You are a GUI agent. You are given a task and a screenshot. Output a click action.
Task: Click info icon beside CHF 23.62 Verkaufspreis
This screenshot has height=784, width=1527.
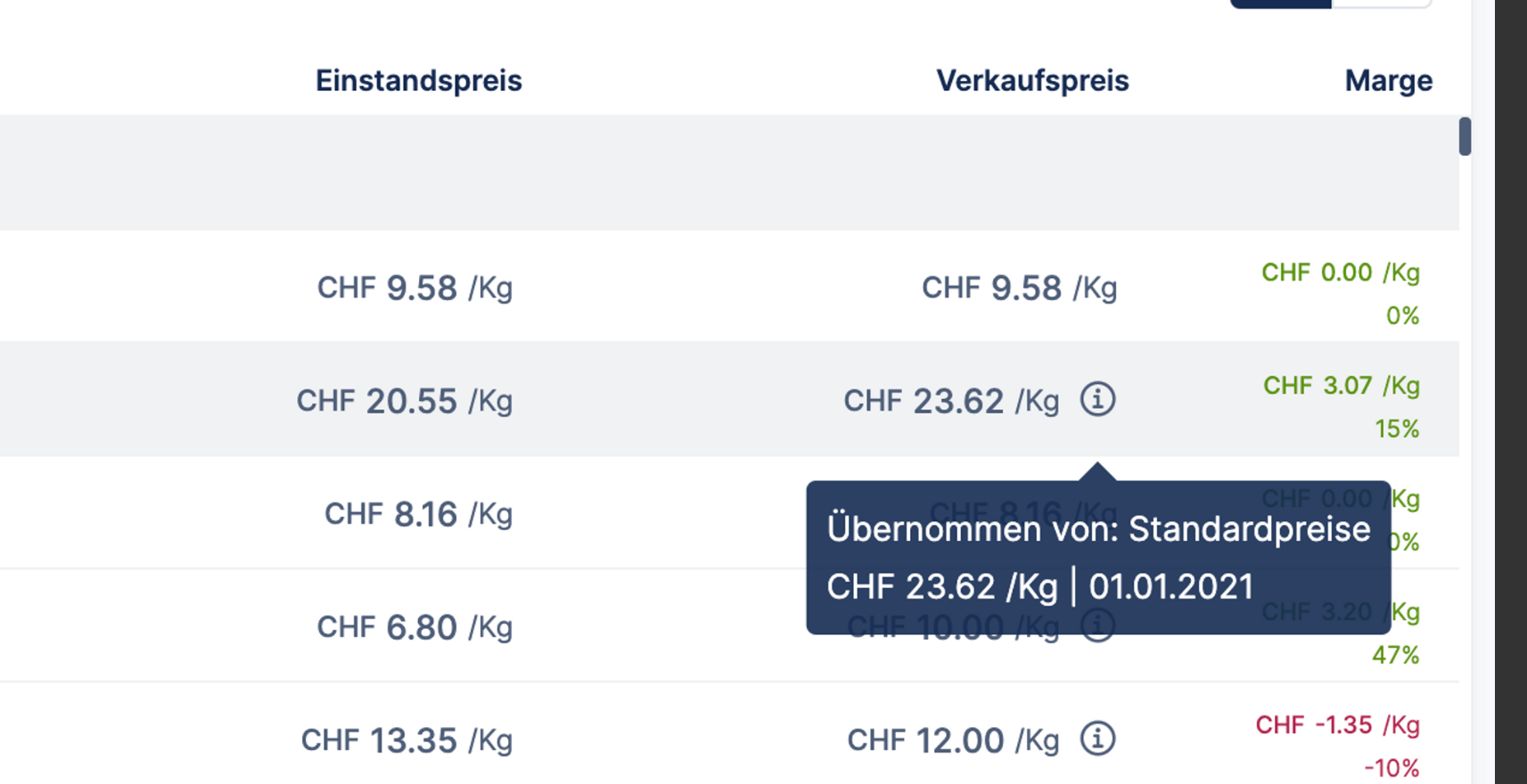[x=1097, y=399]
